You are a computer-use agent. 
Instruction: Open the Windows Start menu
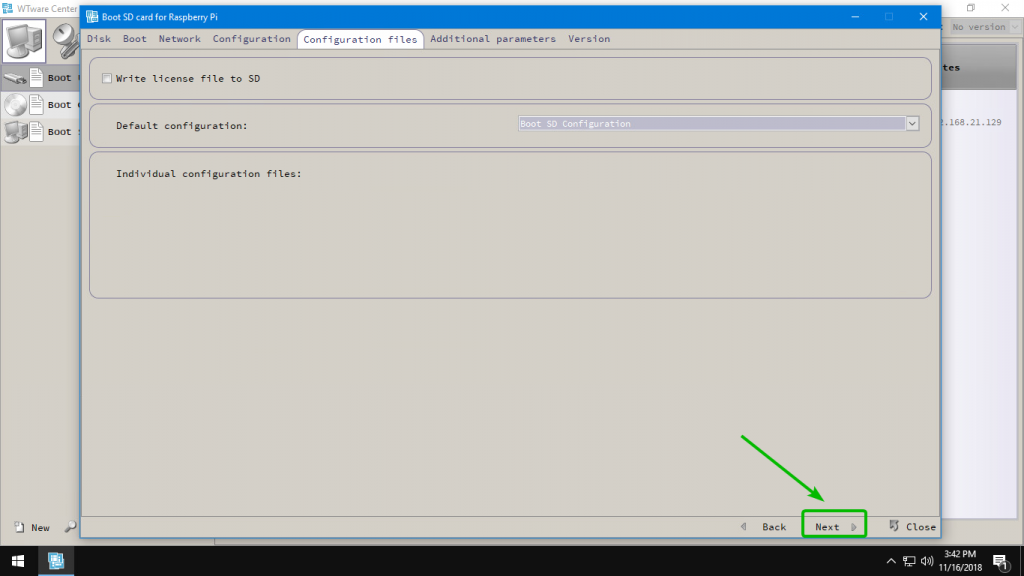coord(18,560)
